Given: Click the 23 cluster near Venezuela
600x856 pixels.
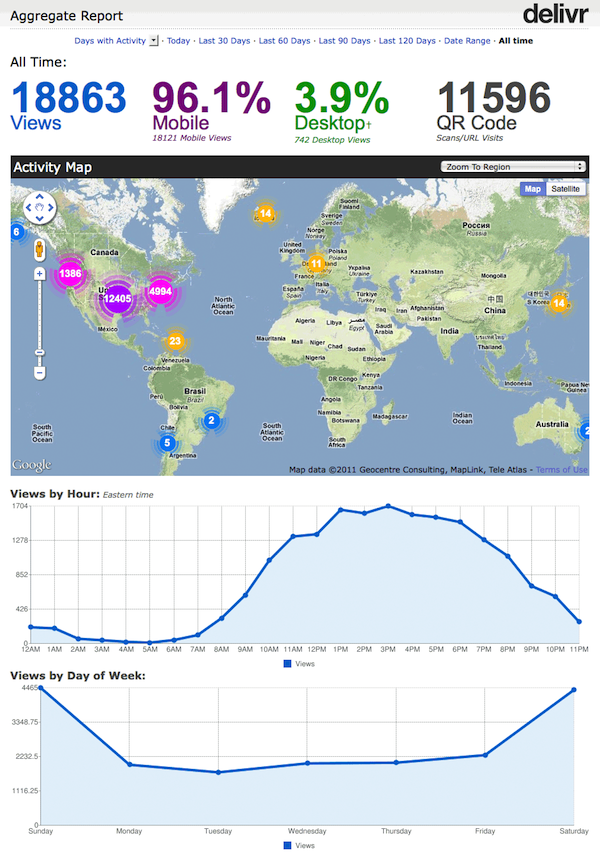Looking at the screenshot, I should coord(175,341).
